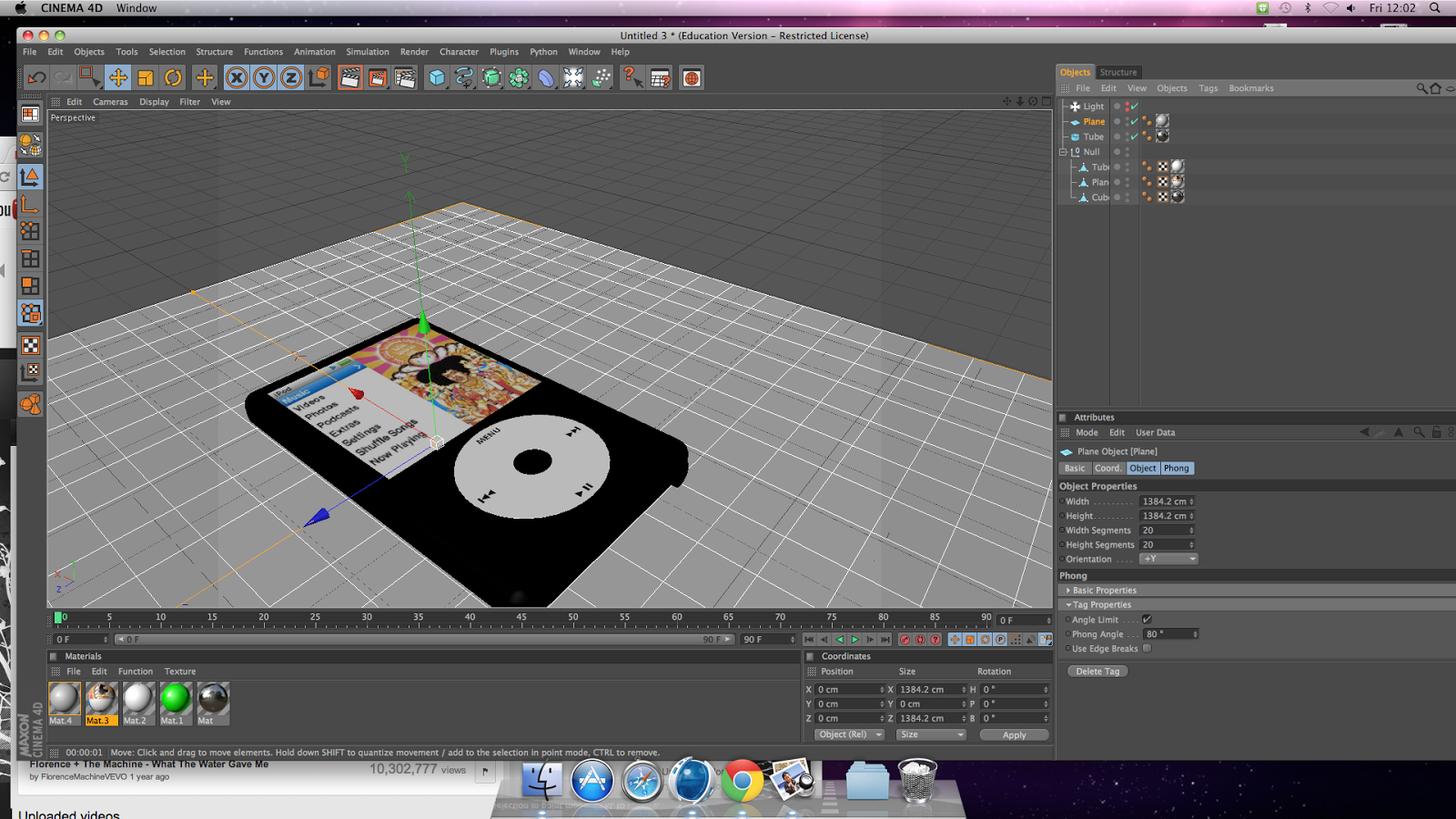Open the Object (Rel) dropdown
This screenshot has height=819, width=1456.
[x=851, y=734]
